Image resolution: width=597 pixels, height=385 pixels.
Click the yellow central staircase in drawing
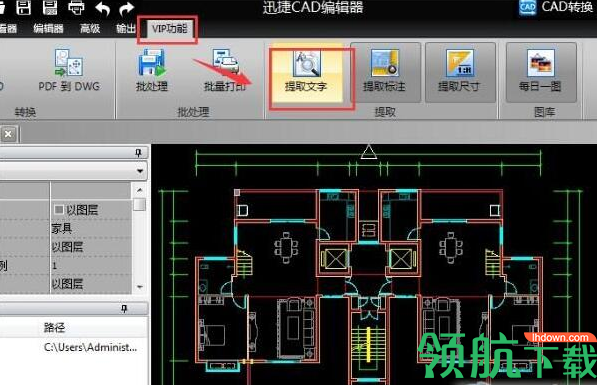coord(368,345)
